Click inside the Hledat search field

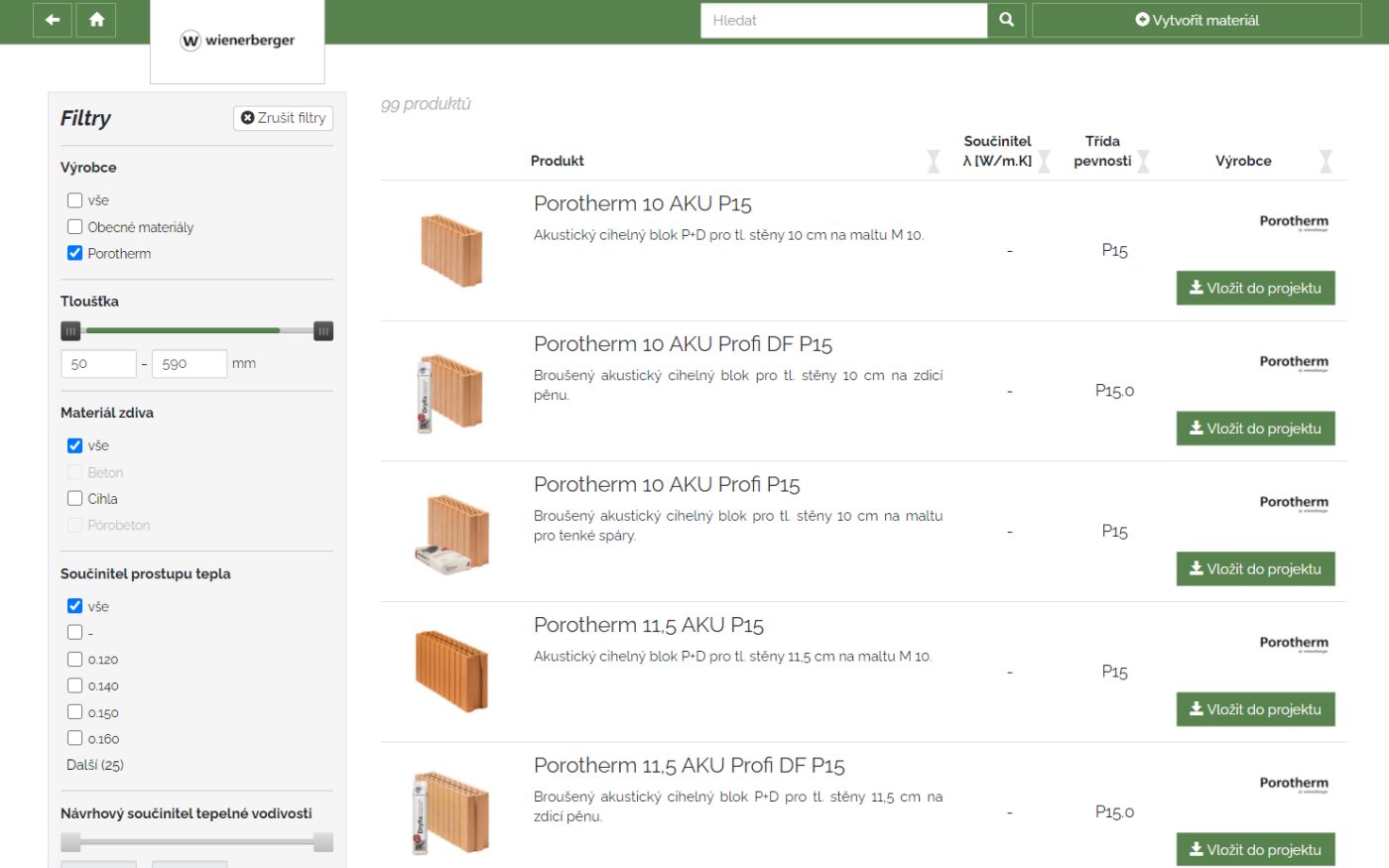point(843,19)
